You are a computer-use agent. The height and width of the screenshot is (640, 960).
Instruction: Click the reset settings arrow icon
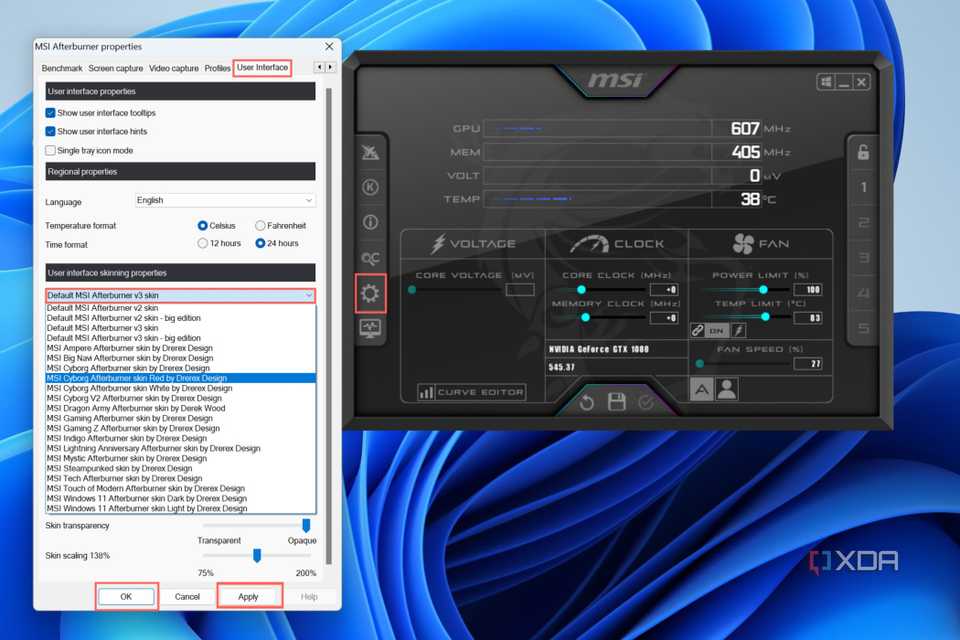[x=586, y=402]
